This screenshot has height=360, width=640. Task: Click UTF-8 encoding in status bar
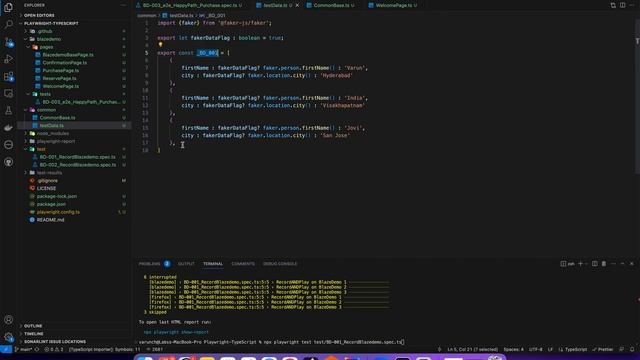point(535,349)
